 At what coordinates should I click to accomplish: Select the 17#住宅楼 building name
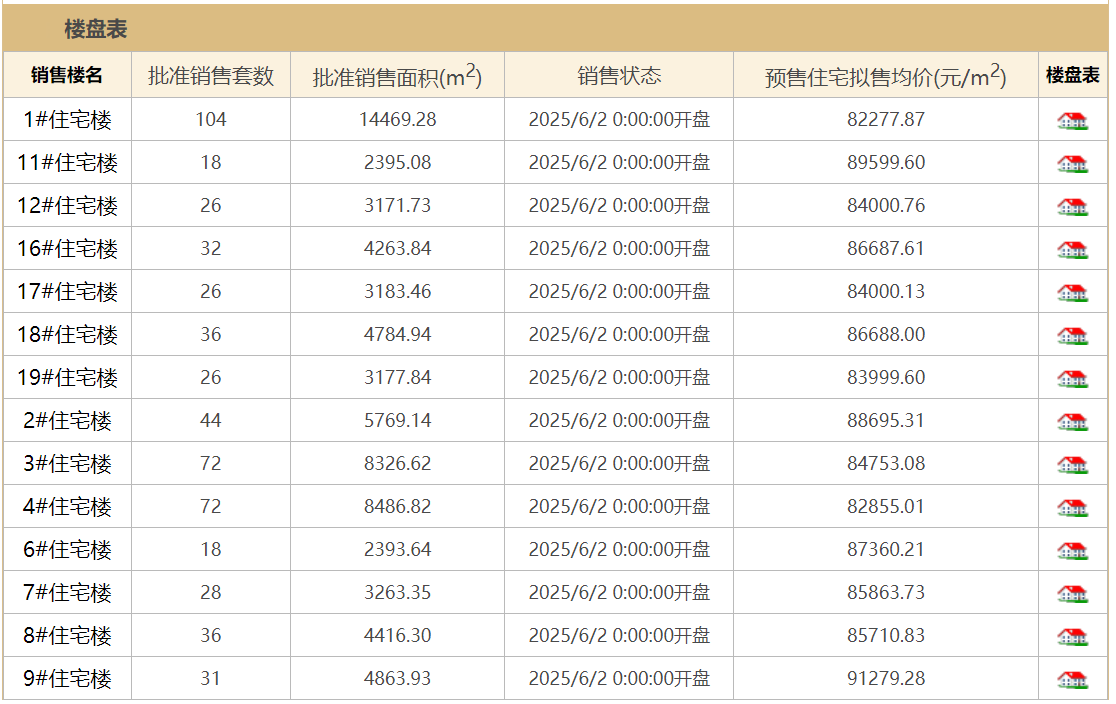tap(67, 291)
